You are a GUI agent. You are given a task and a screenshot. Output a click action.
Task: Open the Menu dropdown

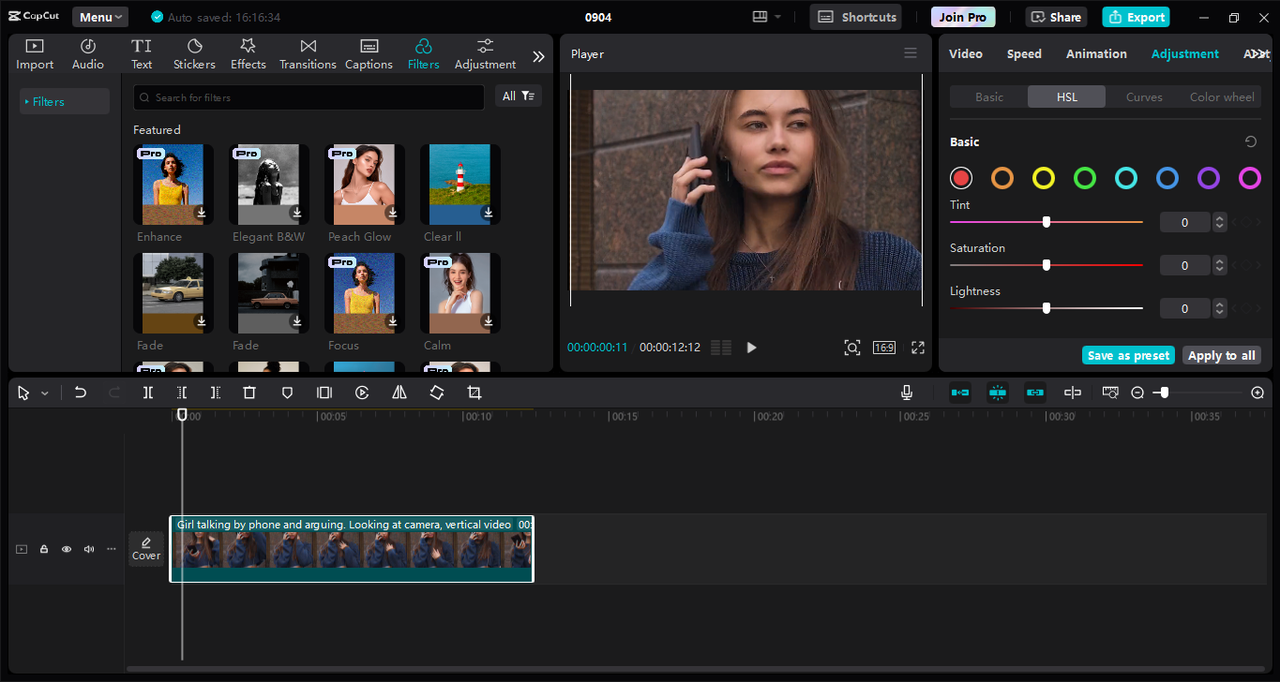click(x=100, y=17)
